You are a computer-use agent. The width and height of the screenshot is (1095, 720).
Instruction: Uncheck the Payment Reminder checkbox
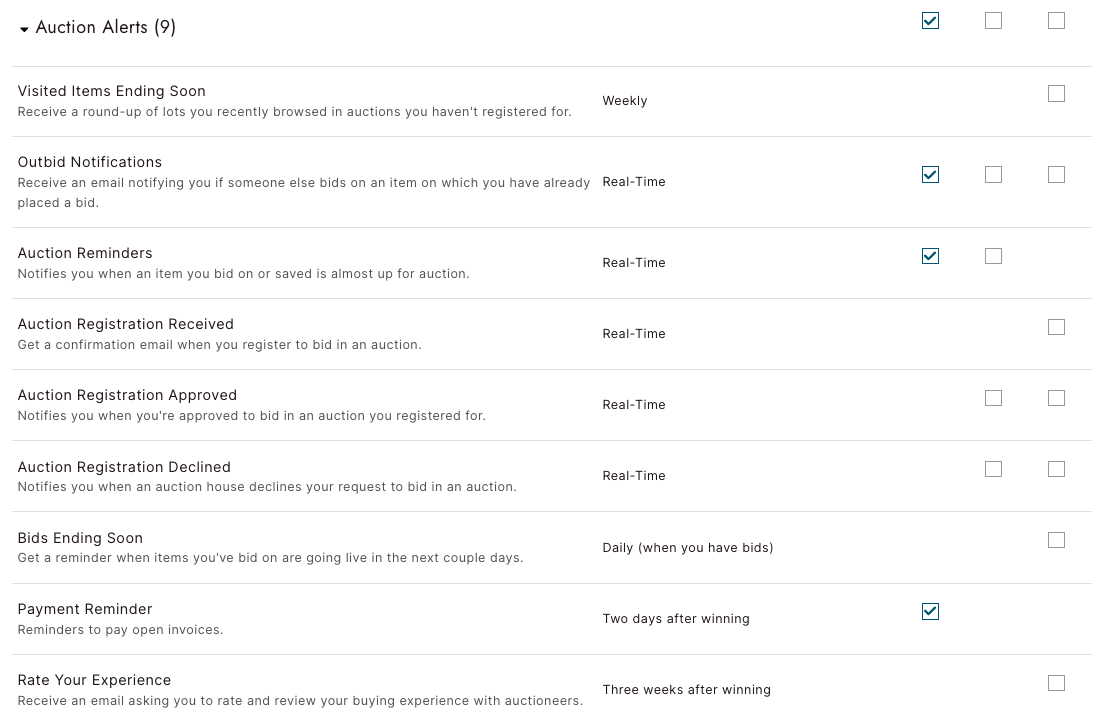click(930, 612)
